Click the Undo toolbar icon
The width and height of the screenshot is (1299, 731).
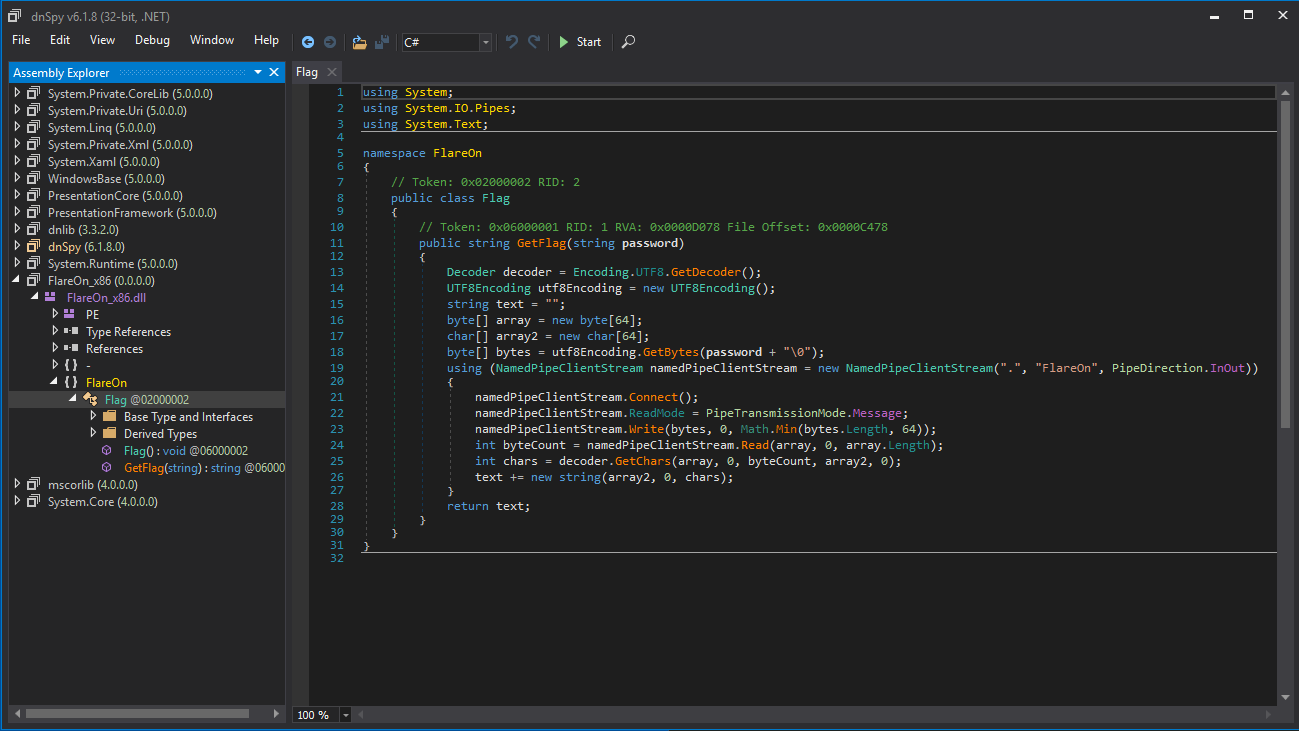click(x=512, y=42)
